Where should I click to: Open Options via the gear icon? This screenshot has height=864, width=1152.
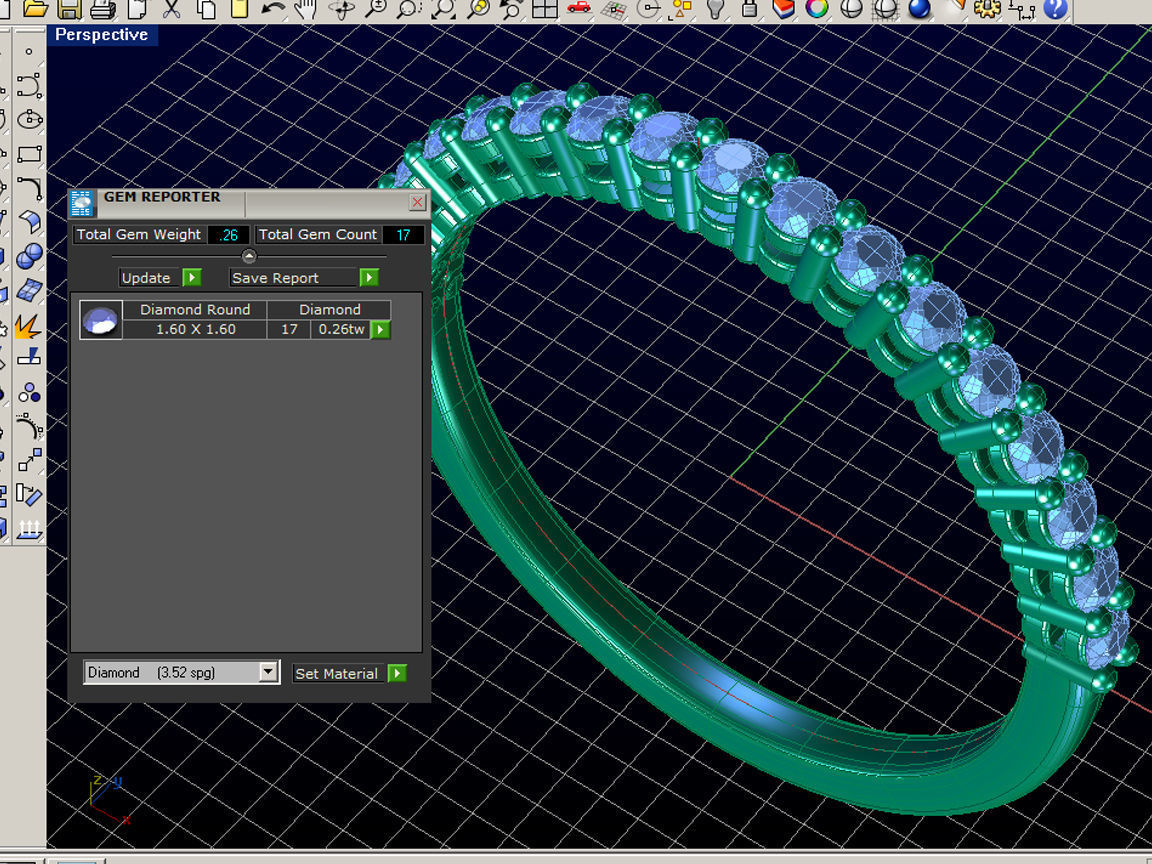987,9
